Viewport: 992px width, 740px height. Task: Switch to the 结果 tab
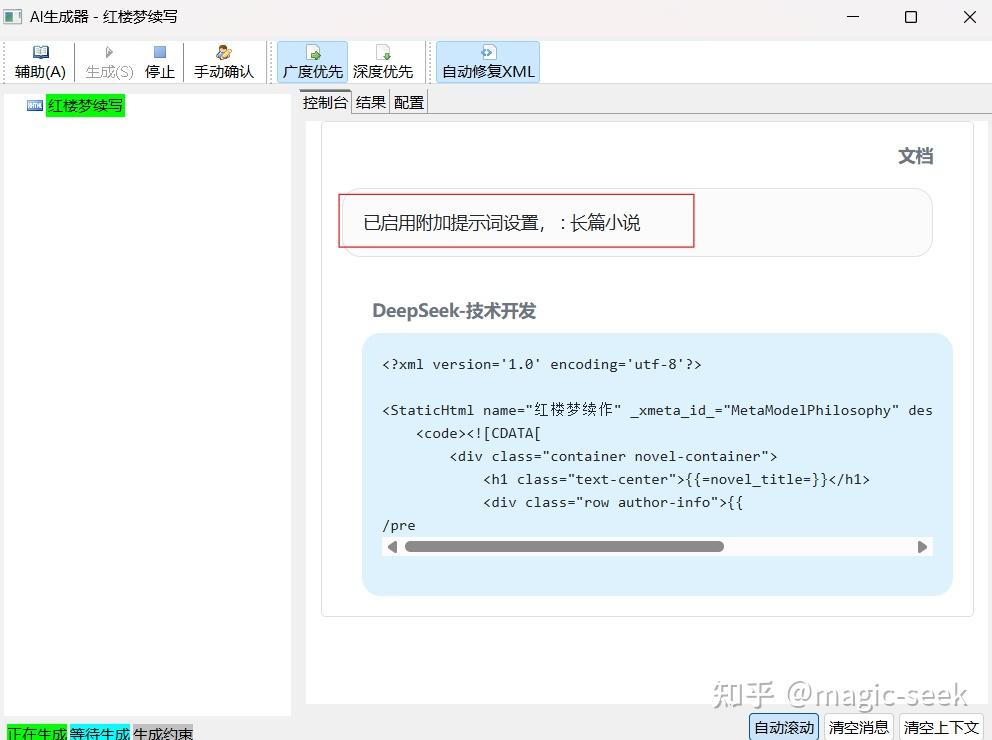(369, 101)
